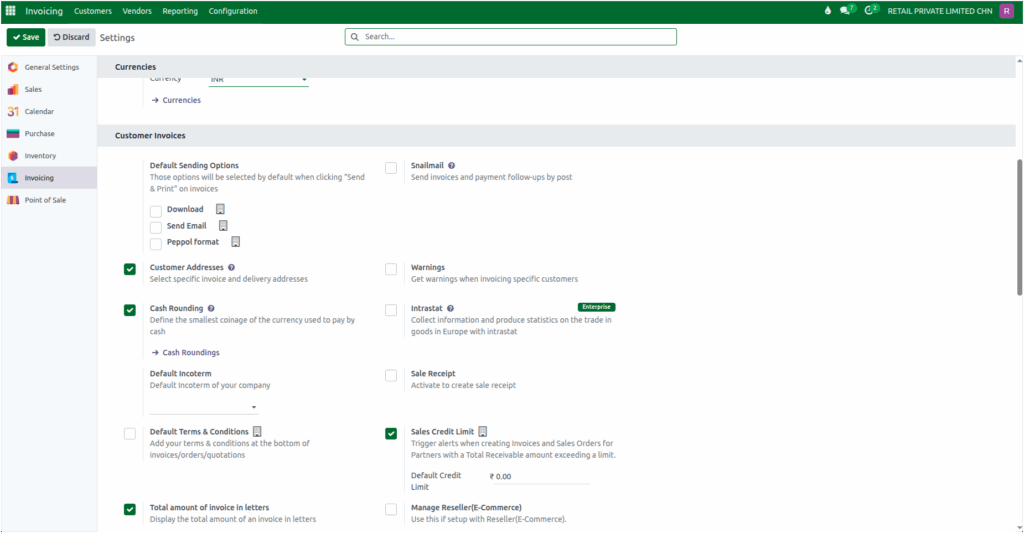This screenshot has height=533, width=1024.
Task: Click RETAIL PRIVATE LIMITED CHN company switcher
Action: 940,11
